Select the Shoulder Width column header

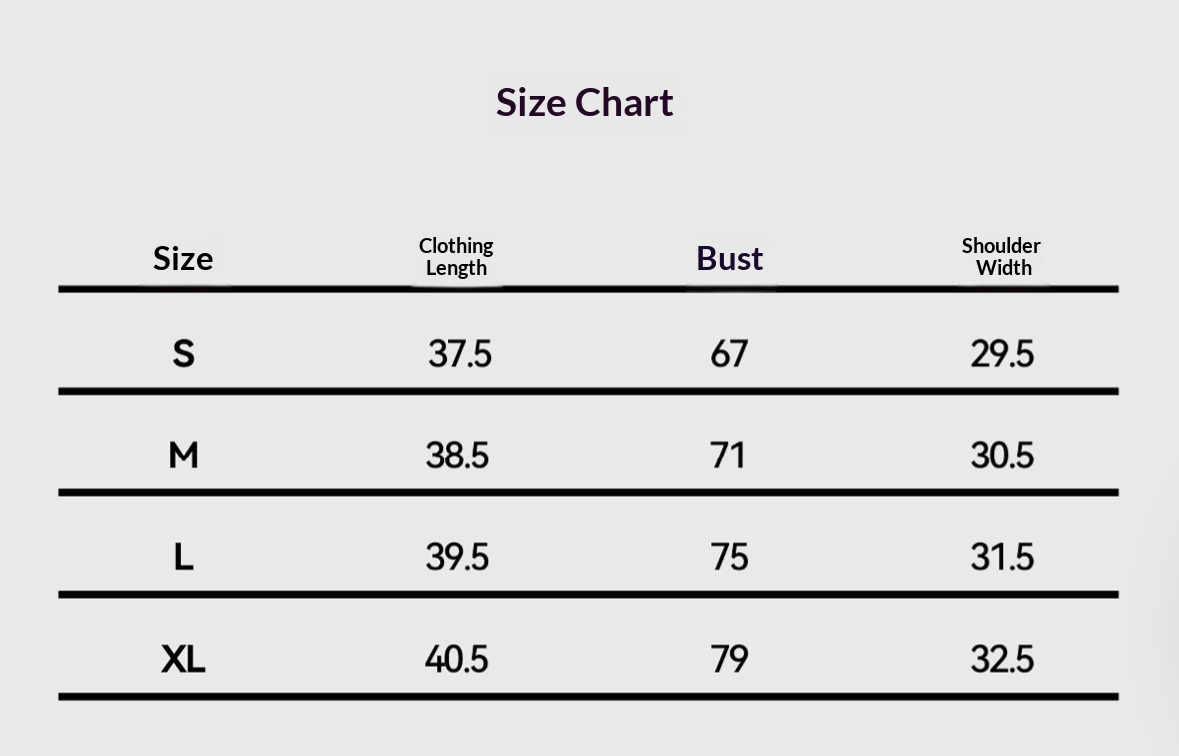(1002, 257)
